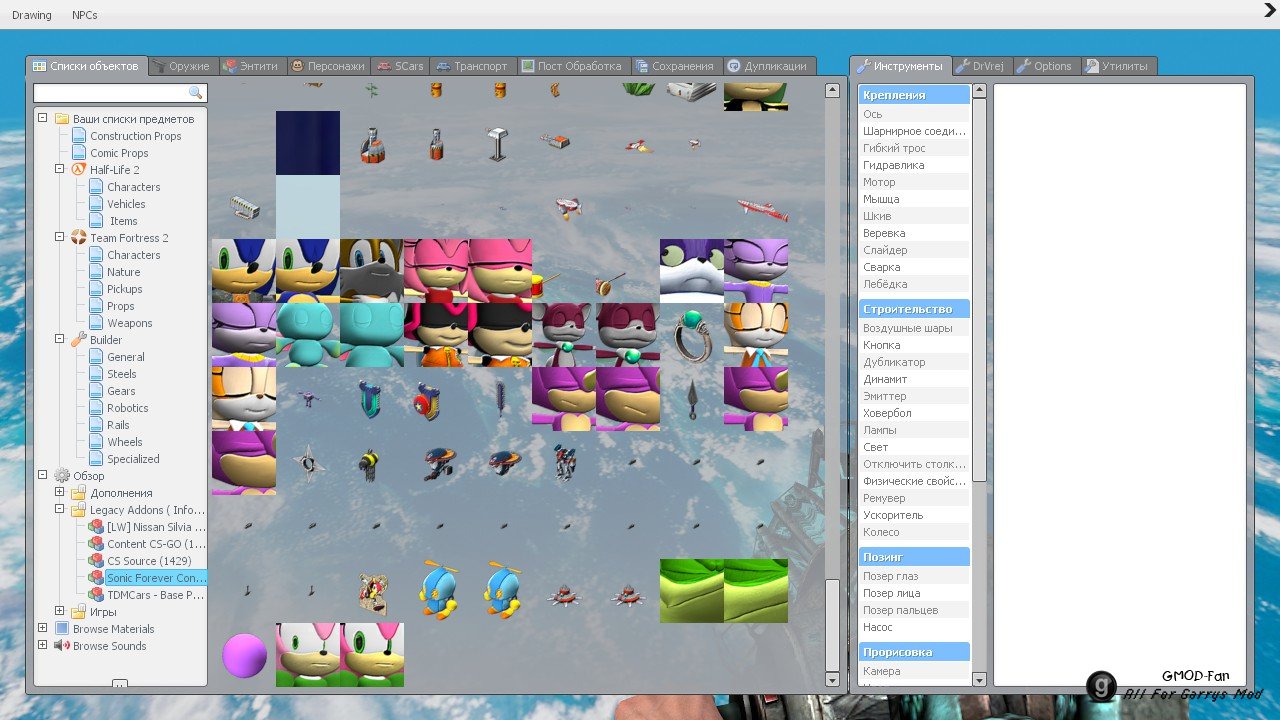This screenshot has height=720, width=1280.
Task: Collapse the Крепления tool category header
Action: click(914, 95)
